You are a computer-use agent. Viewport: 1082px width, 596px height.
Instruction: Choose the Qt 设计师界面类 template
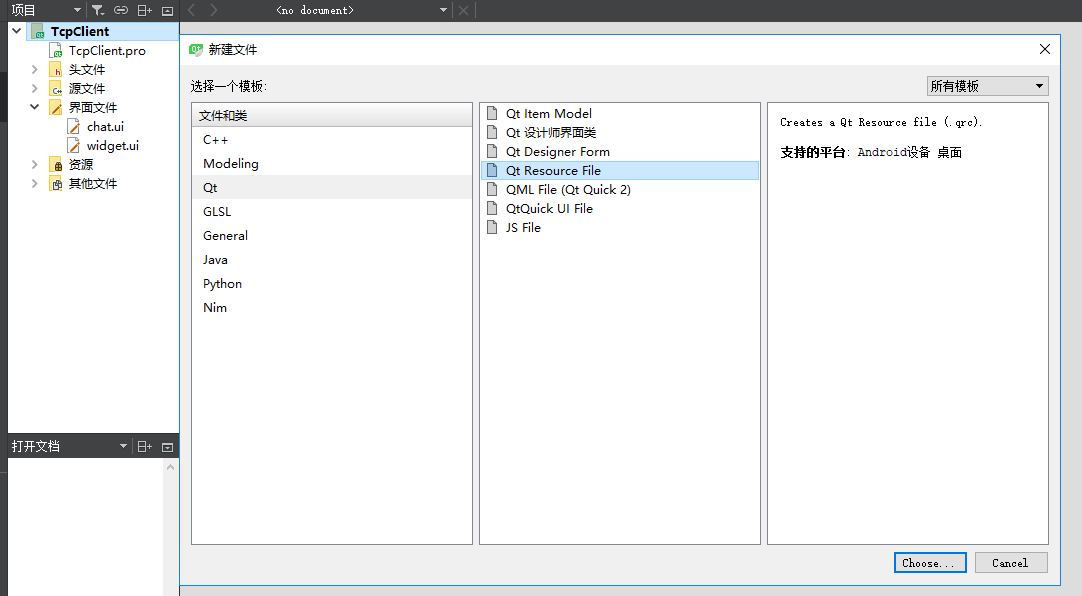(620, 132)
